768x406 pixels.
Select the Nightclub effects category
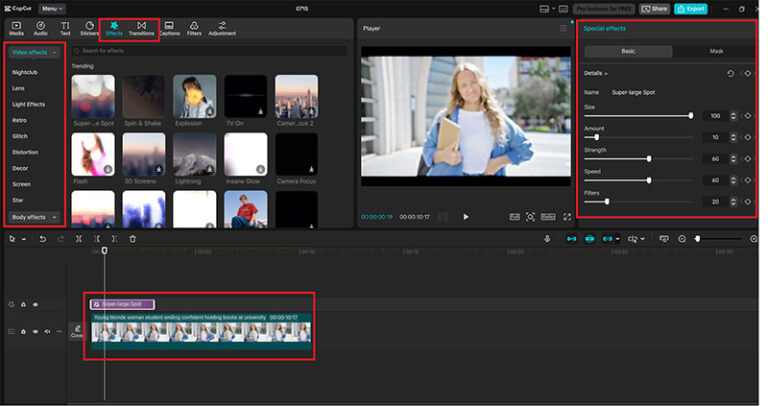click(x=25, y=72)
